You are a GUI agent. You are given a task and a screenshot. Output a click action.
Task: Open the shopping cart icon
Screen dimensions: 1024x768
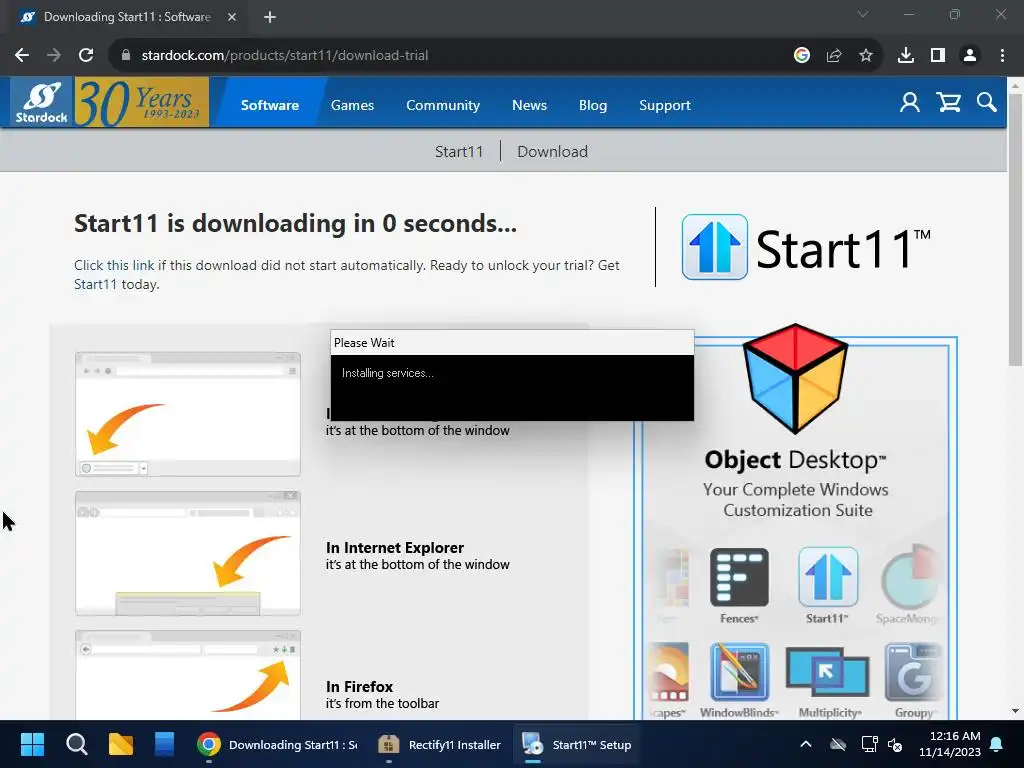pos(948,103)
